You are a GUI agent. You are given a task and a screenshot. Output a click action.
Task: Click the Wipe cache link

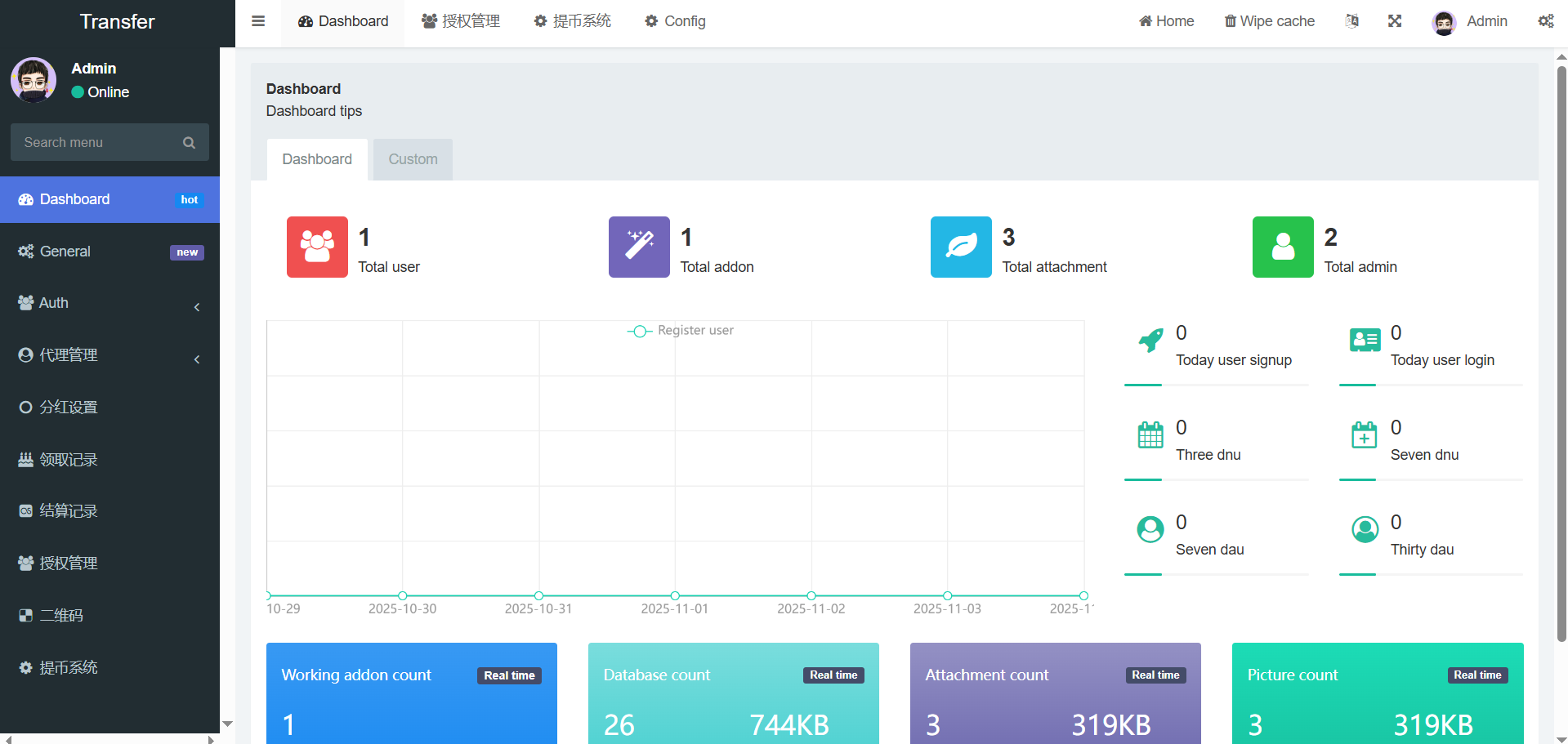1269,21
